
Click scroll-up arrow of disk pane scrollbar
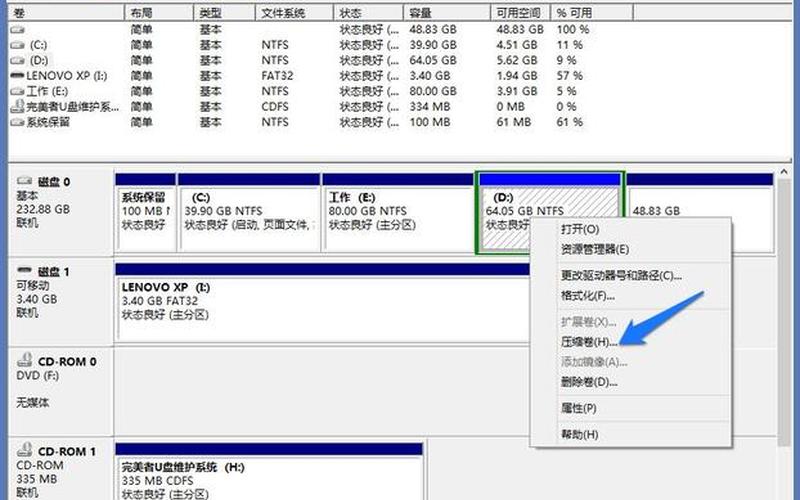pos(784,172)
